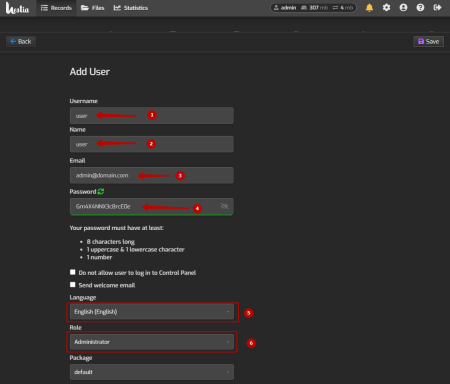Screen dimensions: 450x384
Task: Click the log out icon
Action: tap(437, 8)
